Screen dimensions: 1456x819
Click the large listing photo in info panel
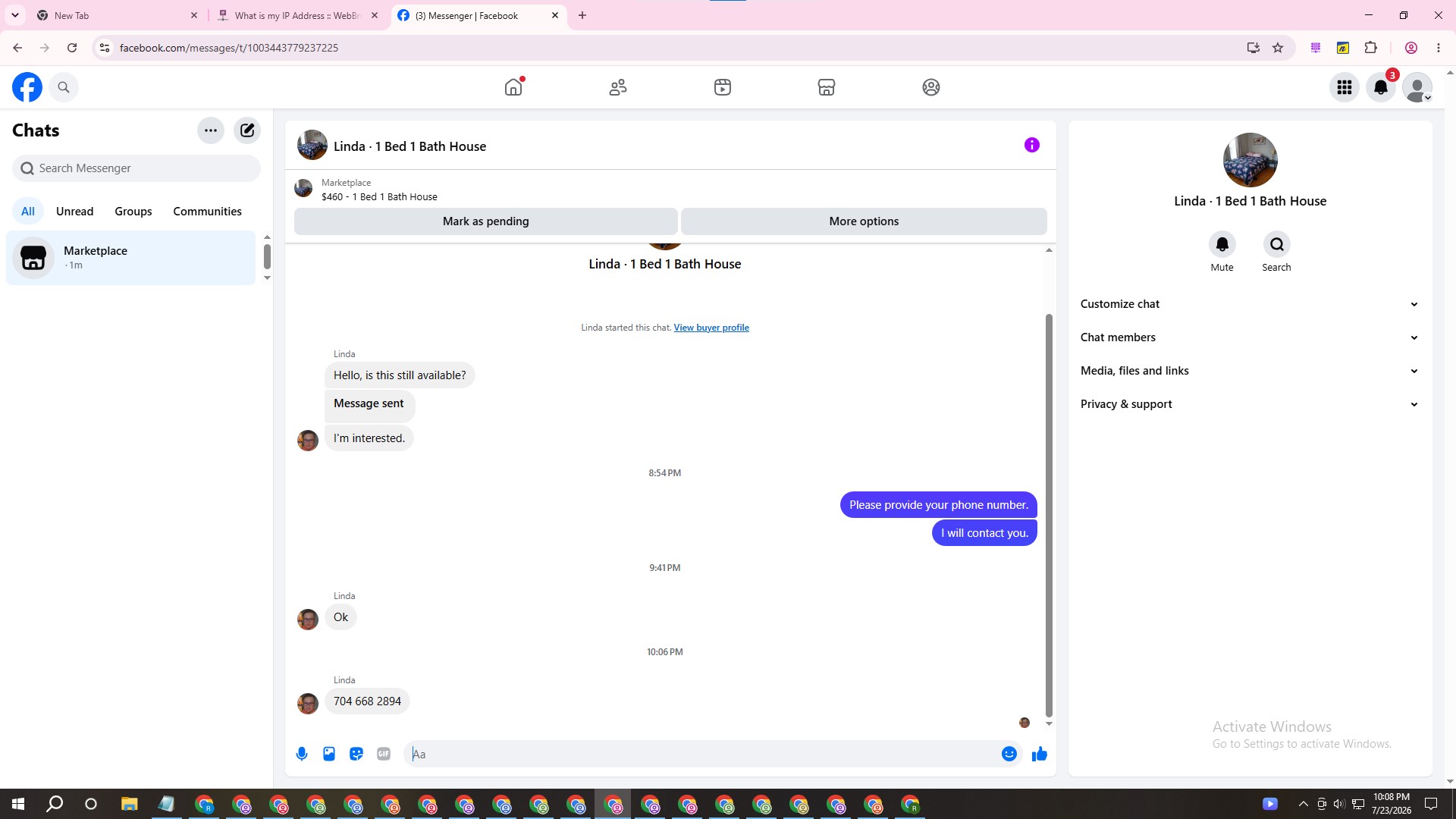(1250, 160)
